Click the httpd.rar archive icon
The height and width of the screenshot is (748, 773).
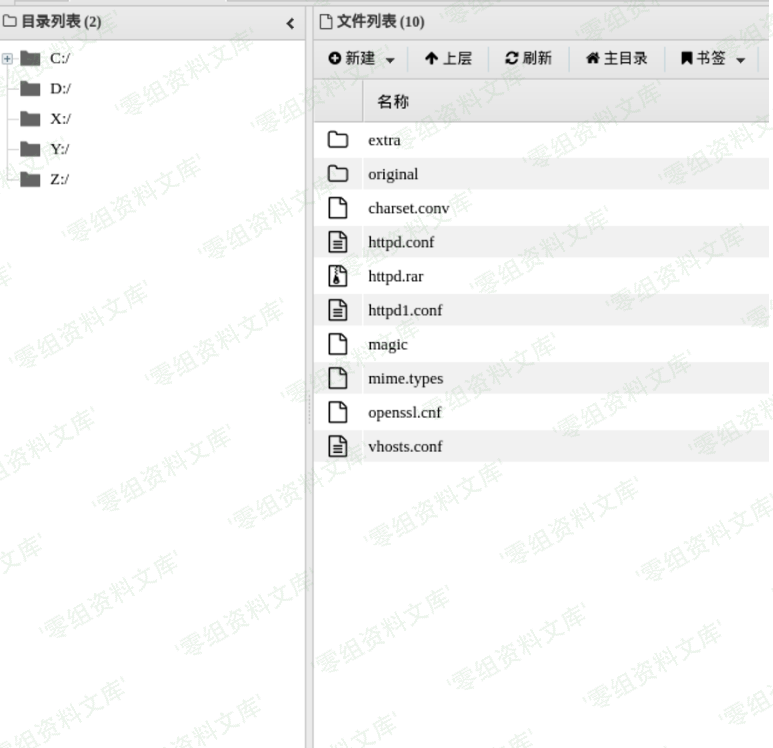pyautogui.click(x=338, y=276)
